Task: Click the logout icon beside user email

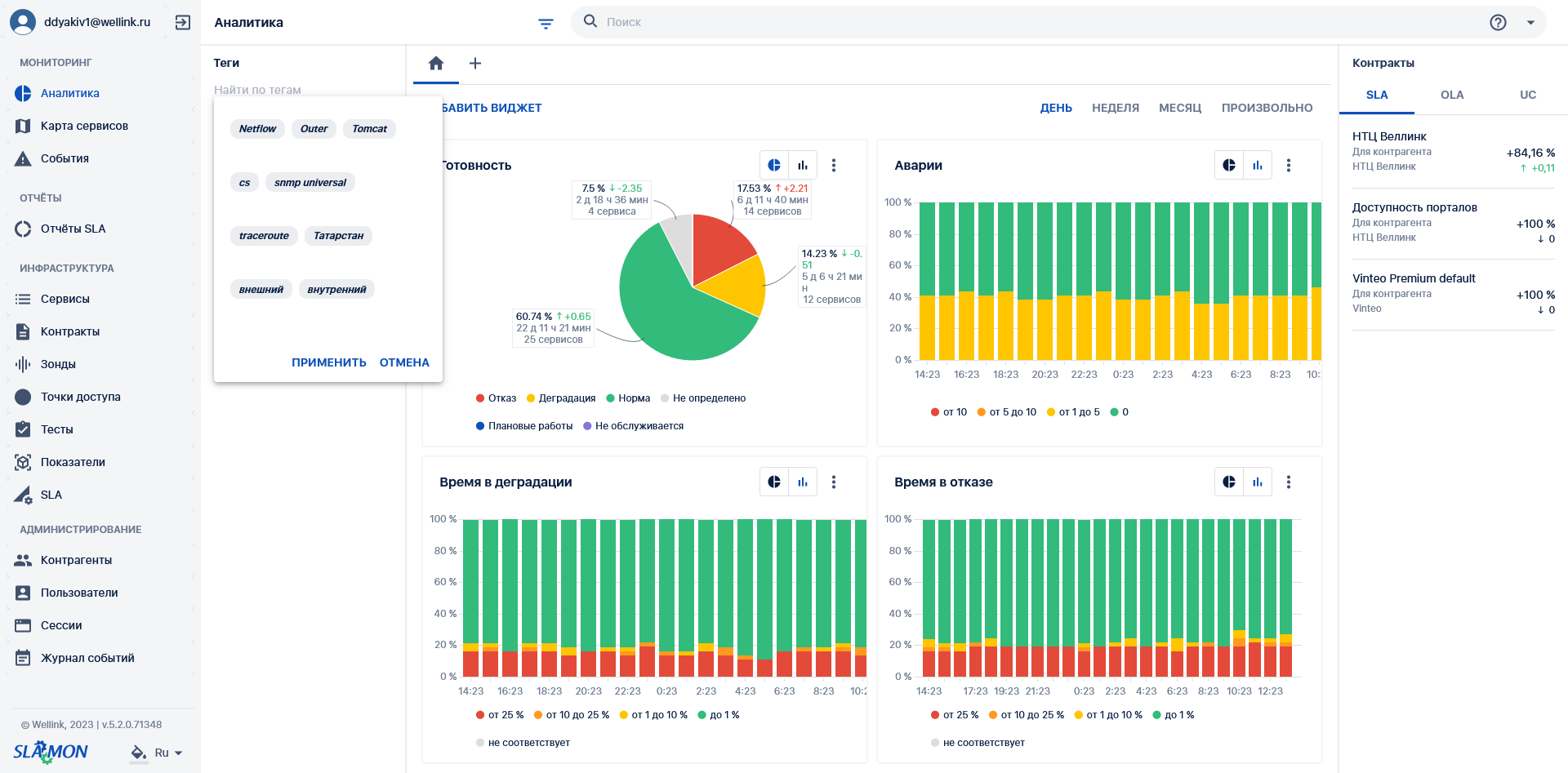Action: 183,23
